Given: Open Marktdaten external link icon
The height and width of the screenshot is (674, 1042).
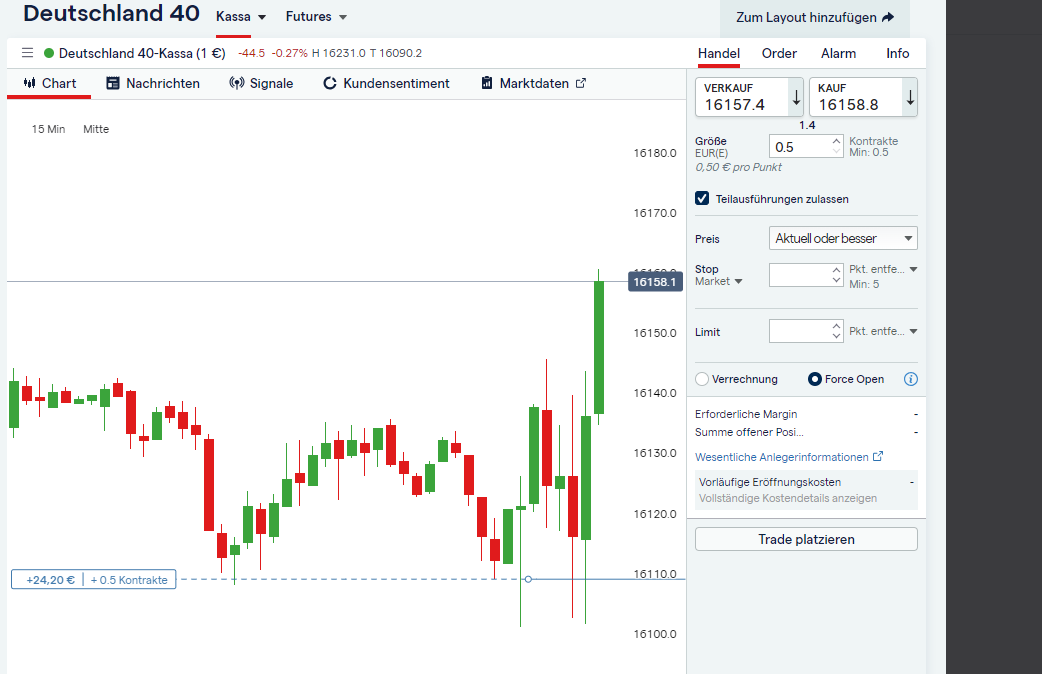Looking at the screenshot, I should [x=581, y=83].
